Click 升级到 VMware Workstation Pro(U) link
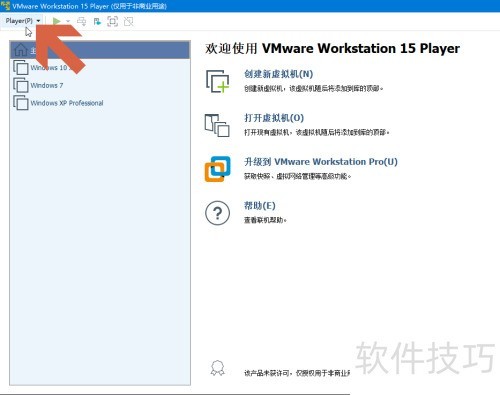 click(x=321, y=162)
